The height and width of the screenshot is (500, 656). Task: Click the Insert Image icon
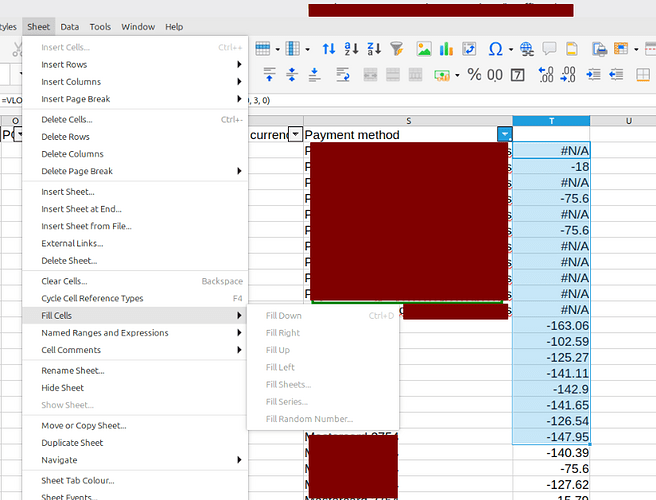click(424, 48)
